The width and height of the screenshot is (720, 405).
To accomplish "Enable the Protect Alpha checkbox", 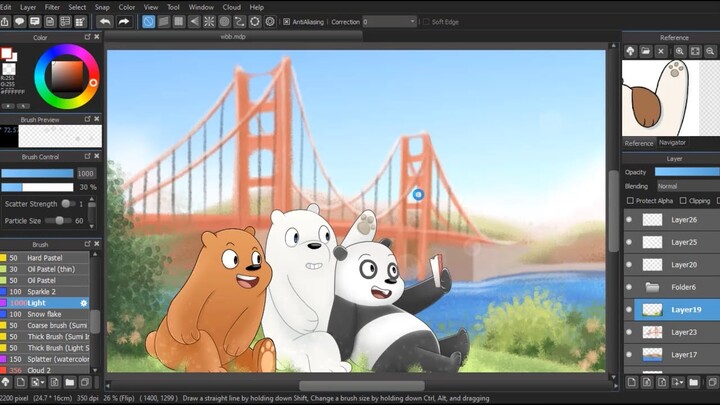I will (630, 201).
